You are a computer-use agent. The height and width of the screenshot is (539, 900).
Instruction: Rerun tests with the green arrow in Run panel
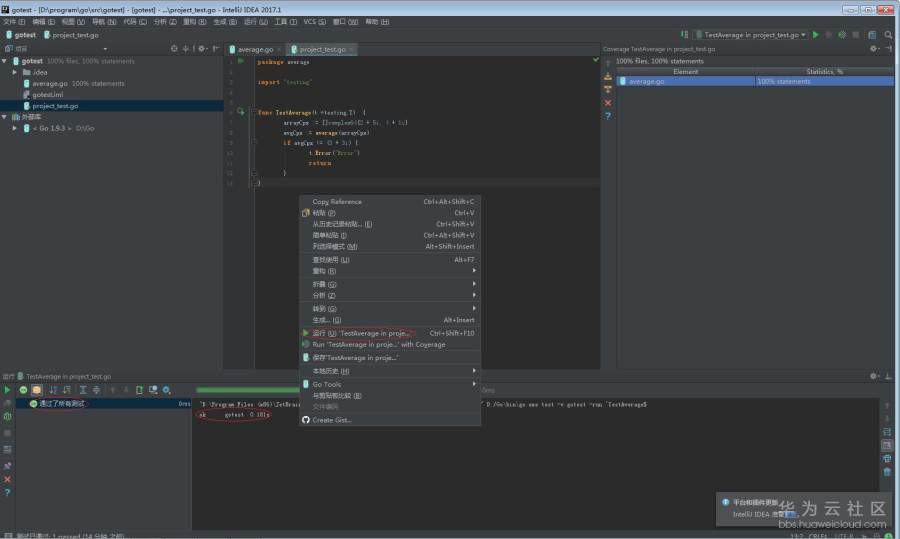(x=7, y=390)
